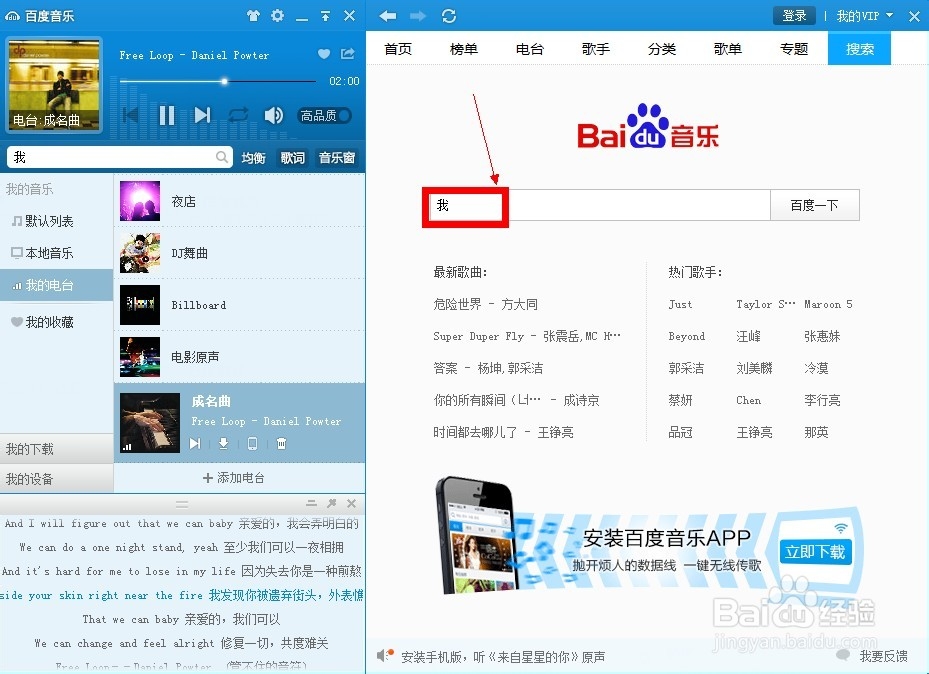Switch to the 电台 tab

(530, 49)
